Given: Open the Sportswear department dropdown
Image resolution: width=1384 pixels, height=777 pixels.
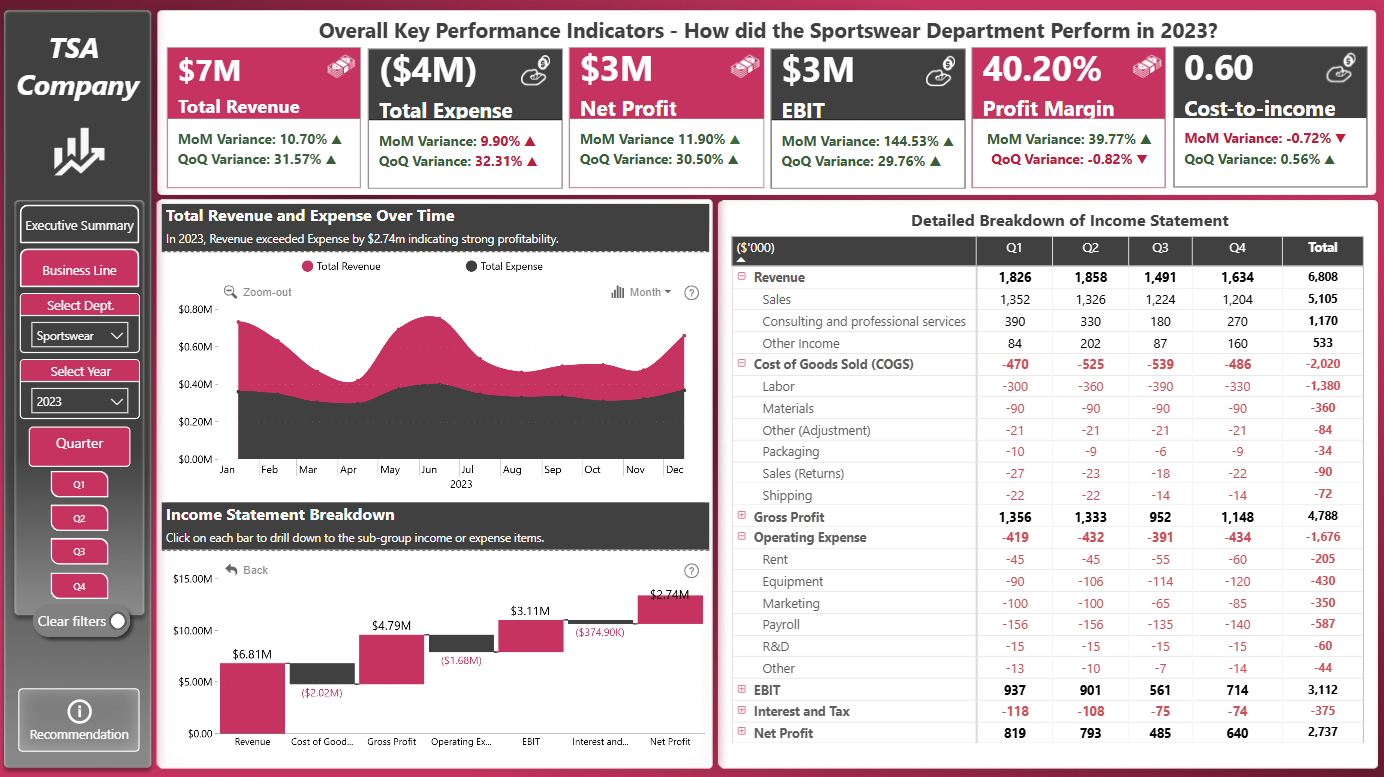Looking at the screenshot, I should pyautogui.click(x=80, y=336).
